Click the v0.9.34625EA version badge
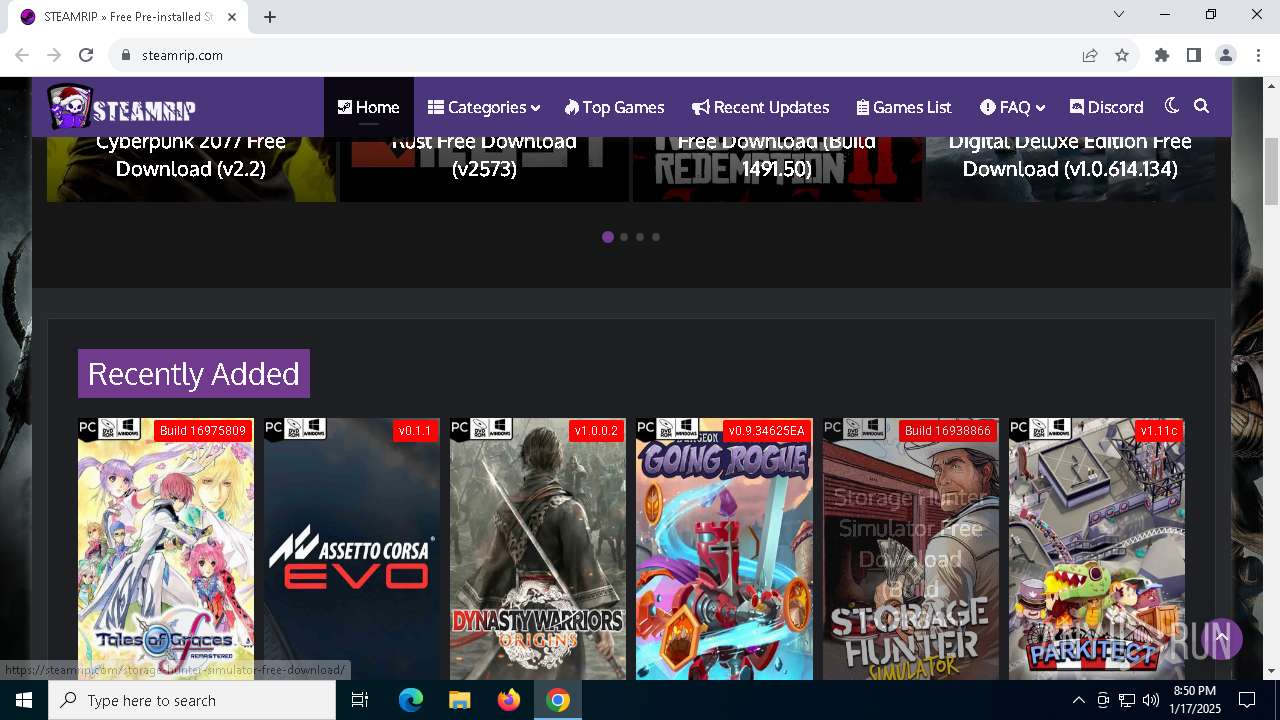Image resolution: width=1280 pixels, height=720 pixels. [x=767, y=431]
